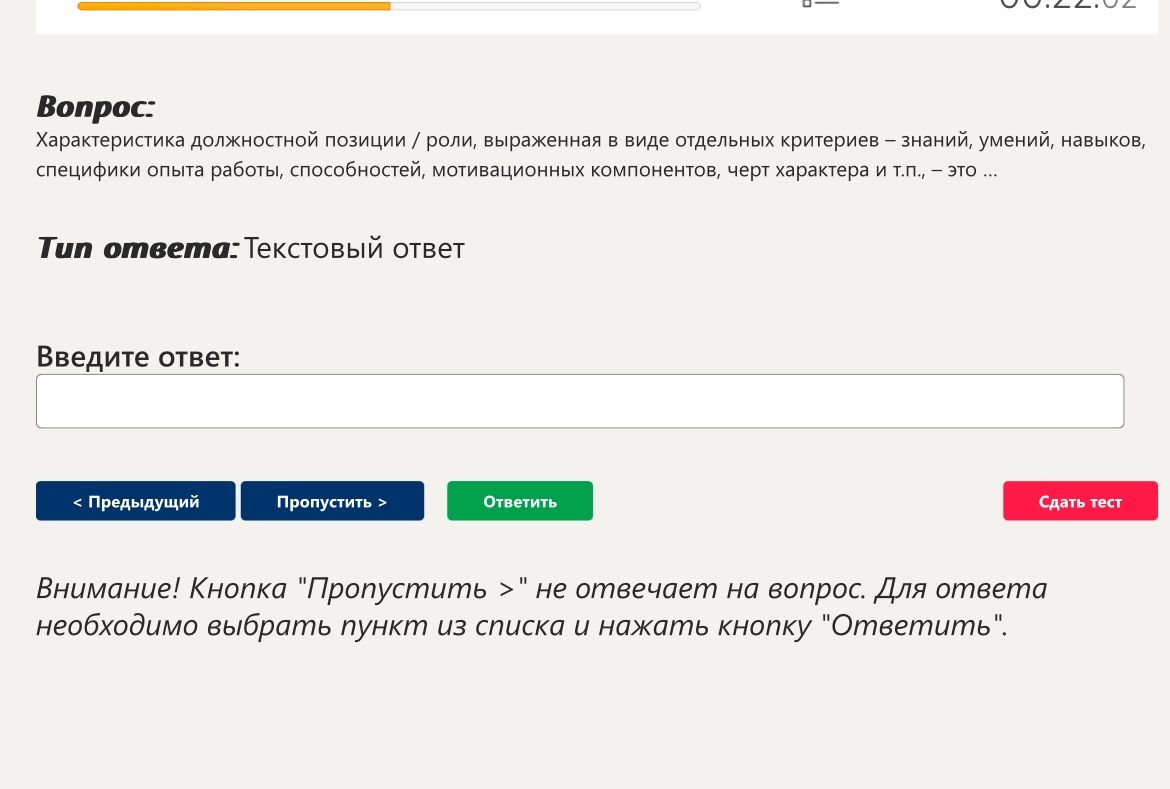1170x789 pixels.
Task: Click the orange filled part of progress bar
Action: [234, 6]
